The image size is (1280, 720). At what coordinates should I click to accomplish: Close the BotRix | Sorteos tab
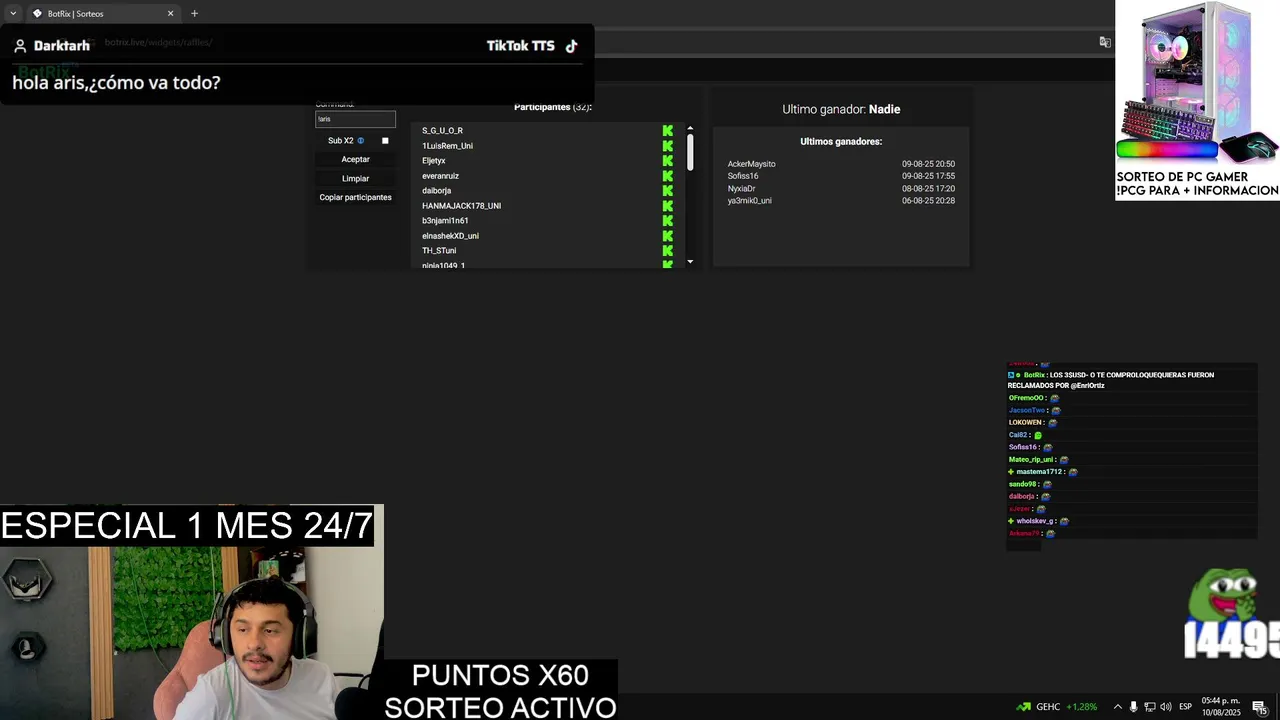pos(170,13)
